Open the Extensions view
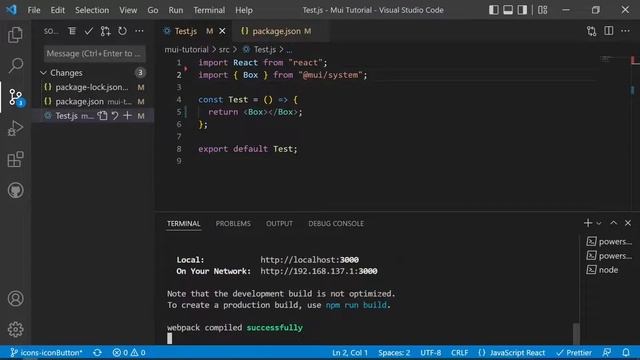This screenshot has height=360, width=640. 16,159
